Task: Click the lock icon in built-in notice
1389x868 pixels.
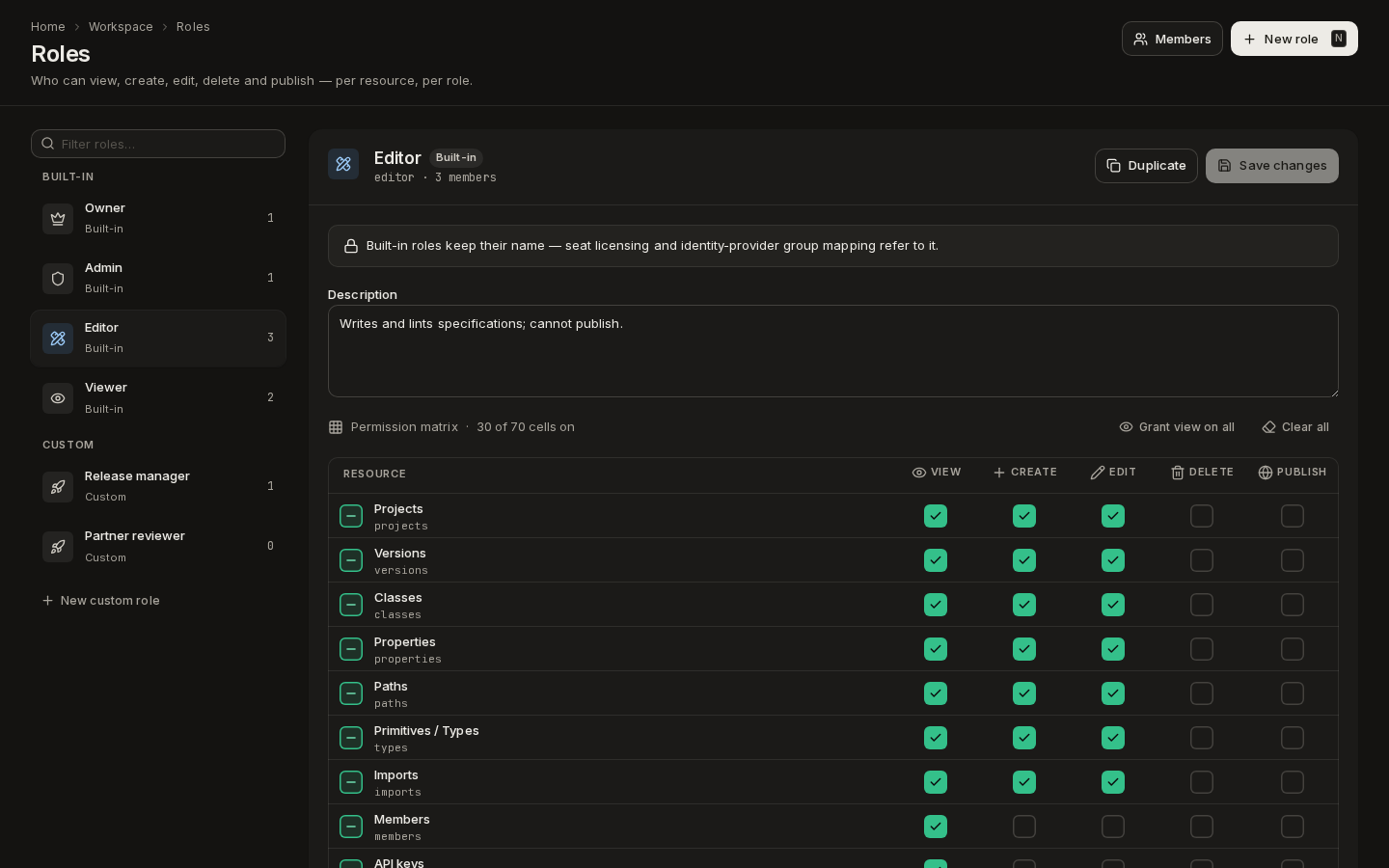Action: point(351,246)
